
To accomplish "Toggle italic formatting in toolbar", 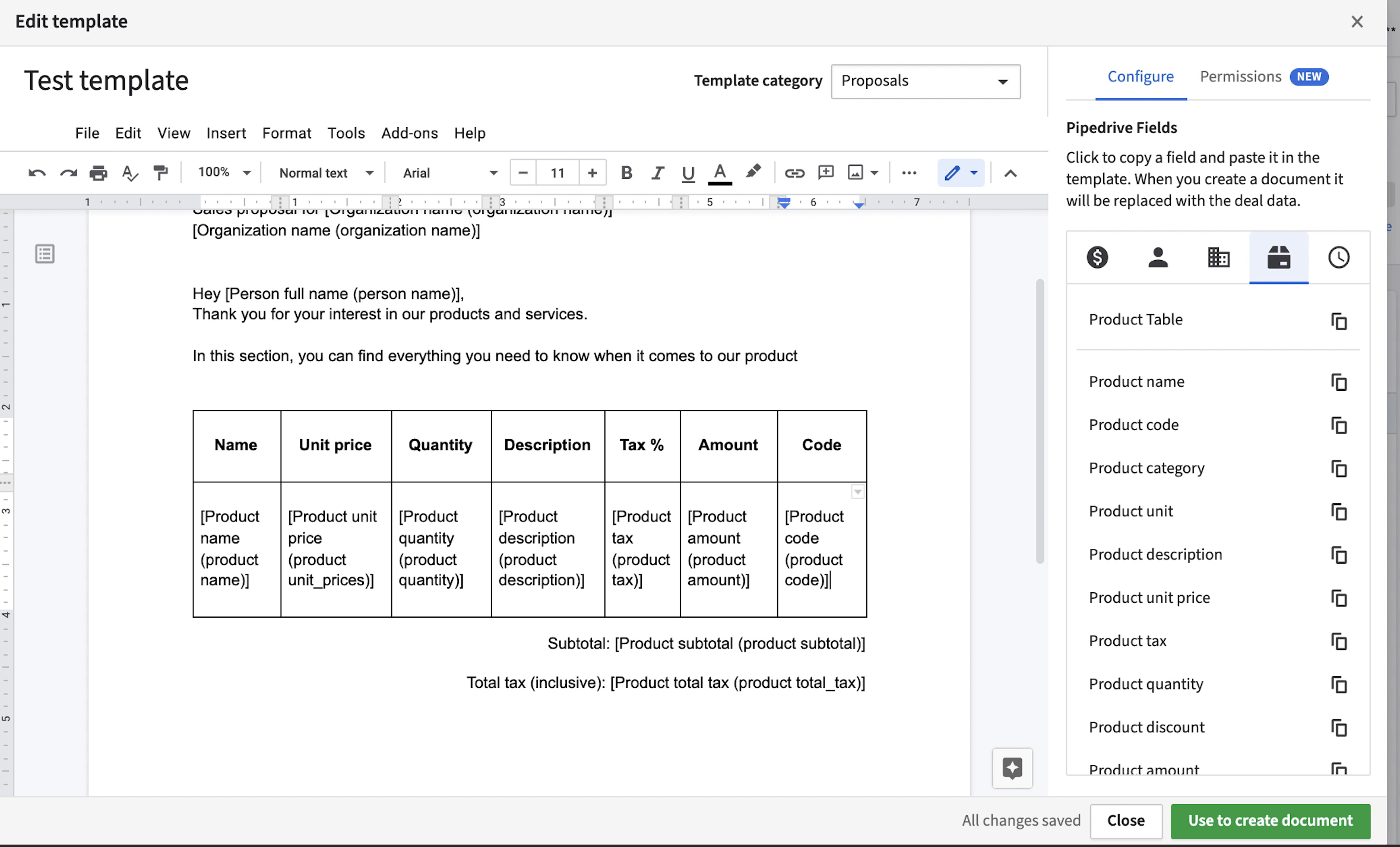I will tap(657, 172).
